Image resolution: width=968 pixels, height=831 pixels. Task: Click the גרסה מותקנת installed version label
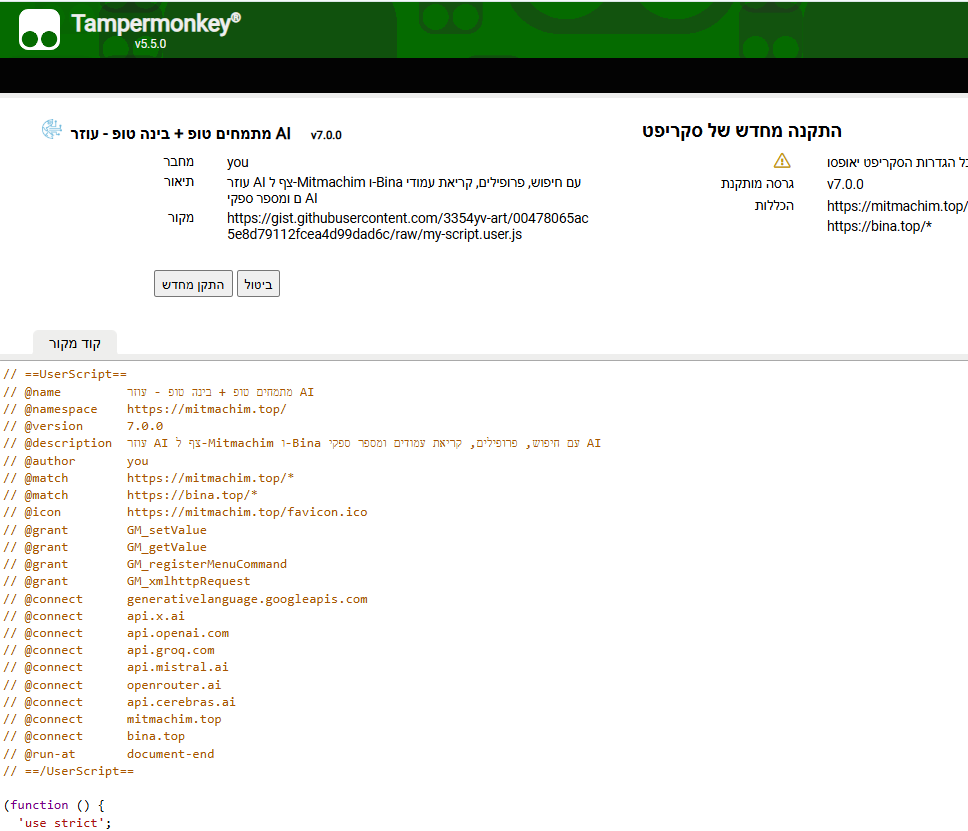point(757,183)
